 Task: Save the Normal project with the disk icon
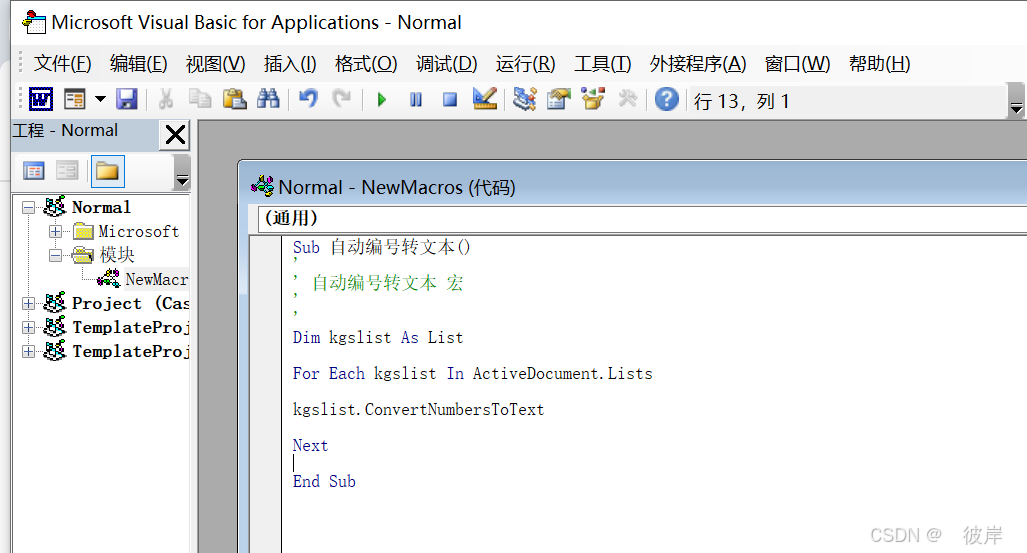coord(126,100)
